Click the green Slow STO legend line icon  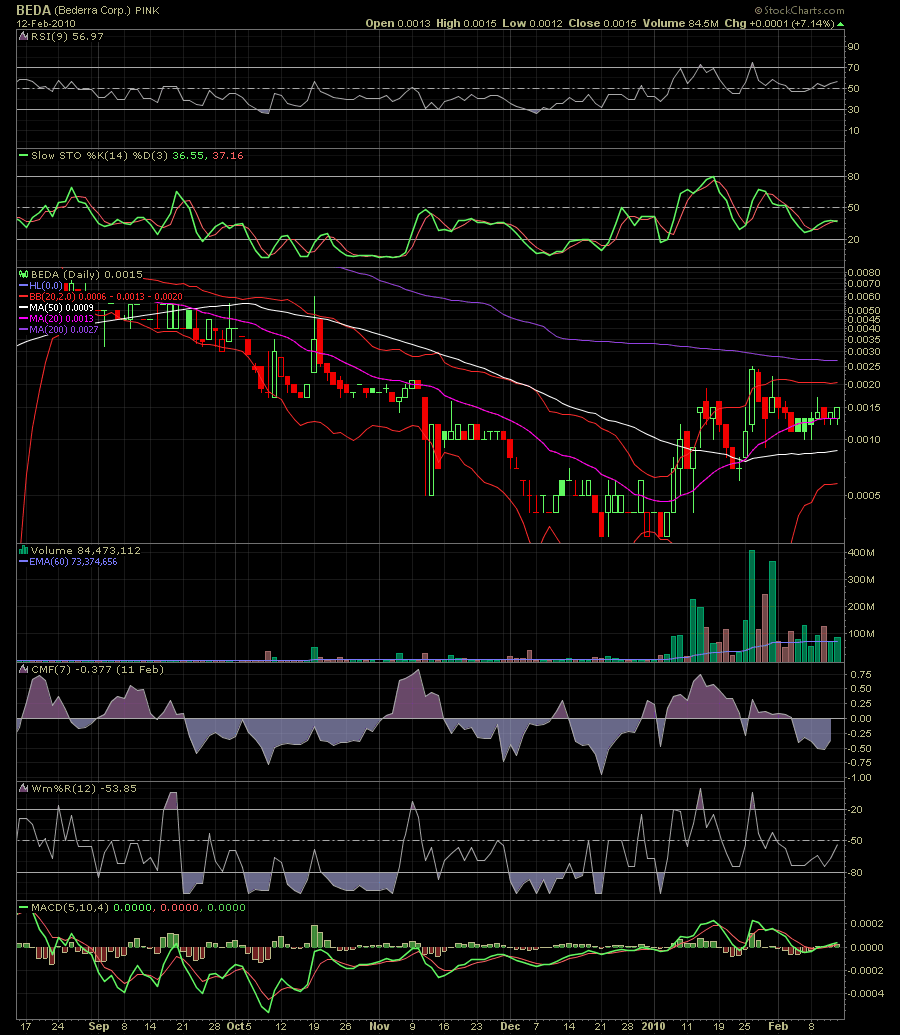[24, 156]
